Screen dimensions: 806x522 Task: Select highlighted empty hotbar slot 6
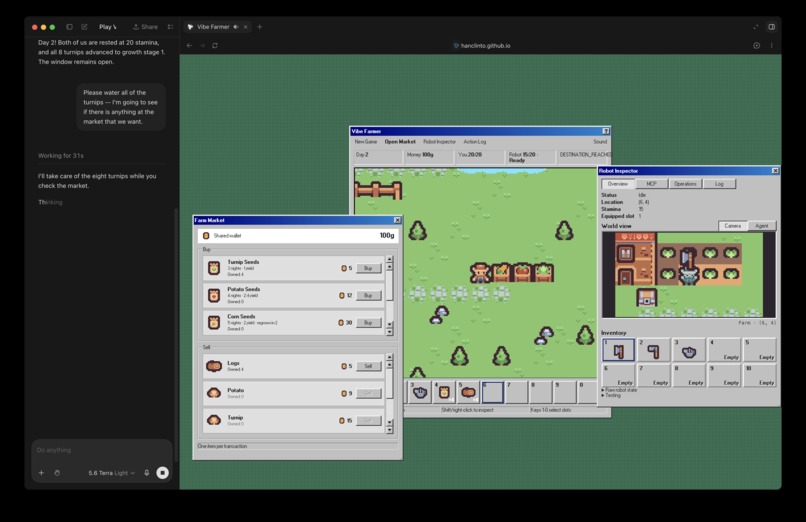(x=492, y=393)
